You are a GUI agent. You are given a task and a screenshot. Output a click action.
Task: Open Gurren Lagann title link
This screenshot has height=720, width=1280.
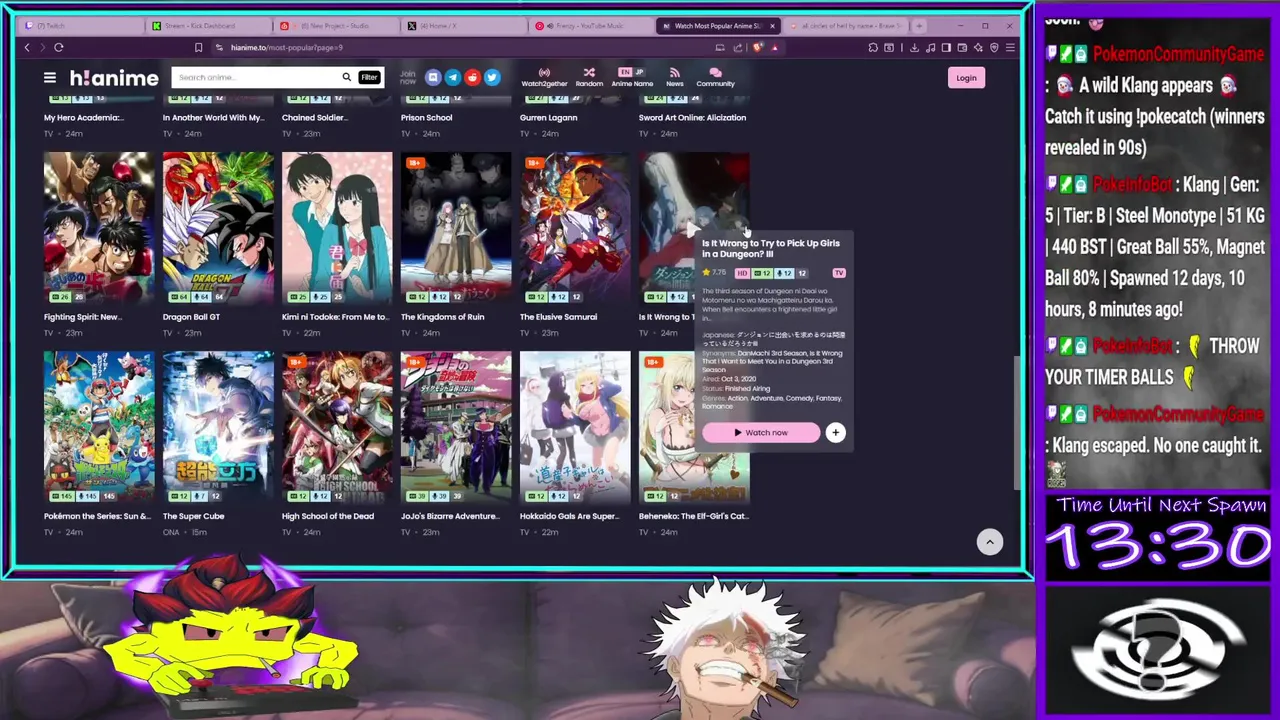click(548, 117)
